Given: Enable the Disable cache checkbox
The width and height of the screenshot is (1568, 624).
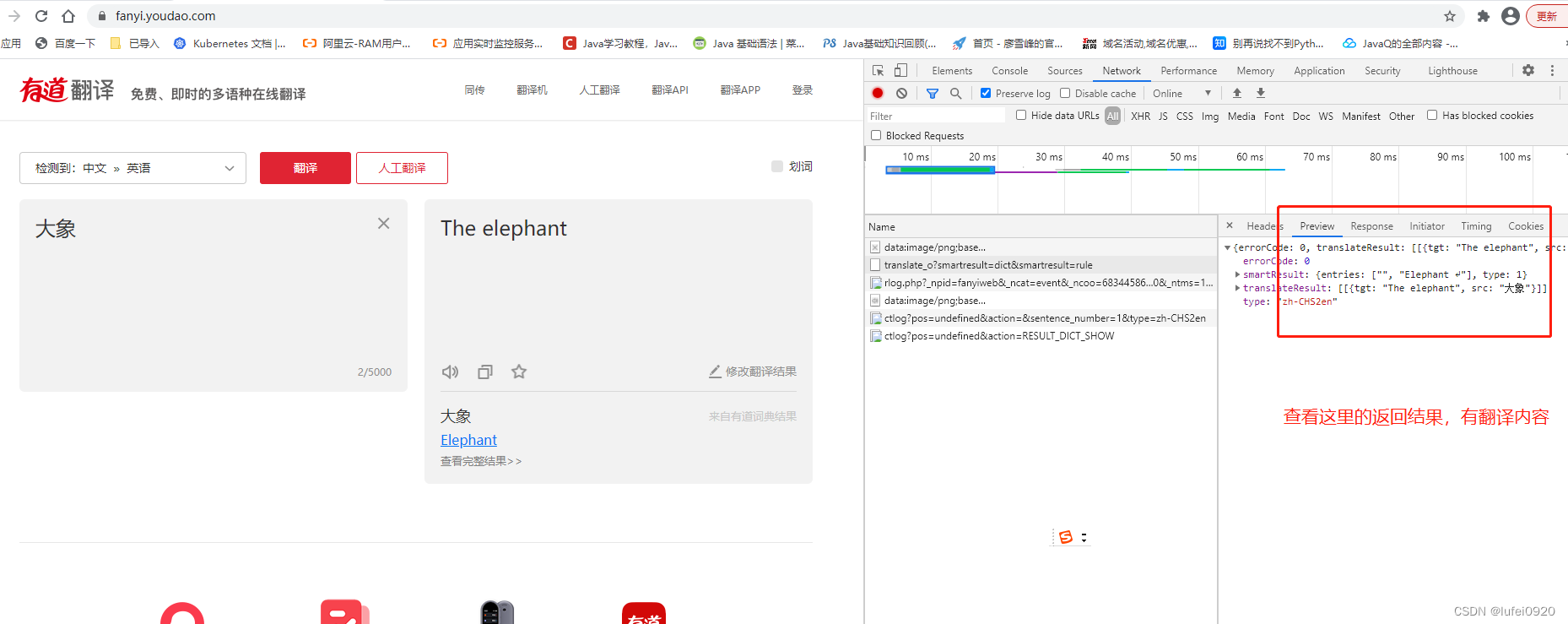Looking at the screenshot, I should coord(1065,93).
